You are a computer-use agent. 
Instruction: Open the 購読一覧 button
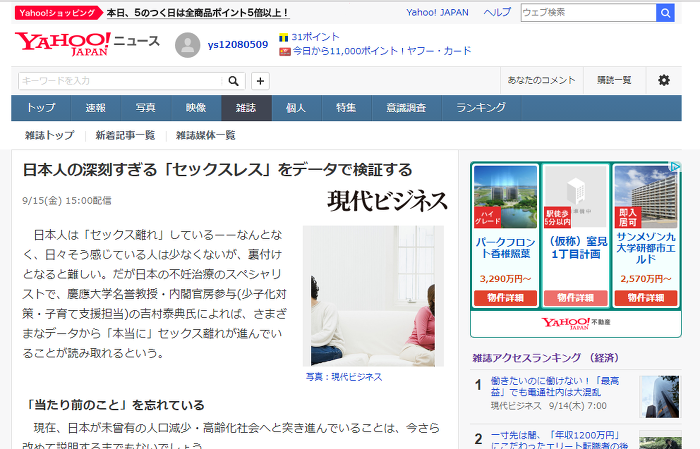click(x=615, y=80)
